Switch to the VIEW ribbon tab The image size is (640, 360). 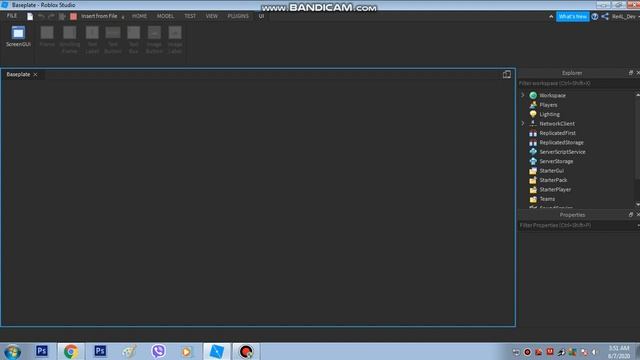pos(211,16)
